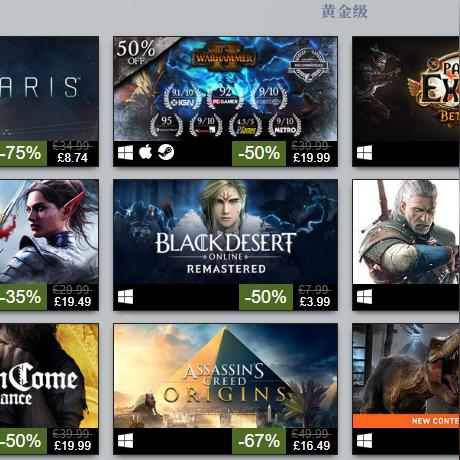Open the Path of Exile capsule
The image size is (460, 460).
click(x=406, y=89)
